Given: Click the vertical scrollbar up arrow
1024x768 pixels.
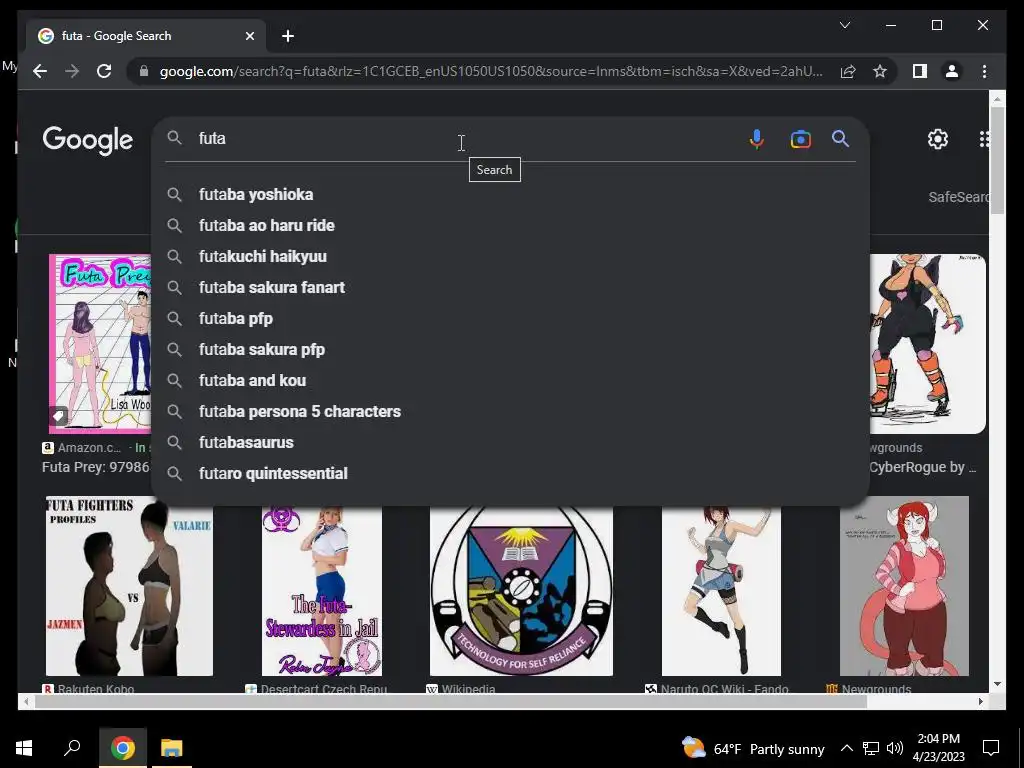Looking at the screenshot, I should (x=997, y=99).
